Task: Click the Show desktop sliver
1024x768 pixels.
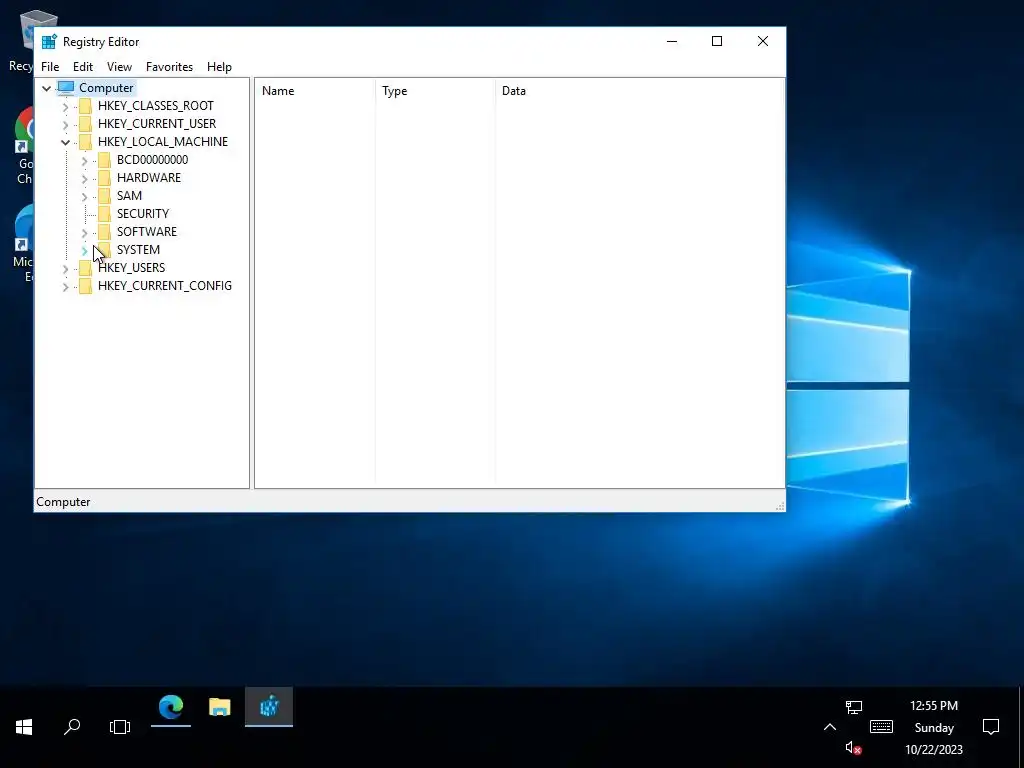Action: (1021, 727)
